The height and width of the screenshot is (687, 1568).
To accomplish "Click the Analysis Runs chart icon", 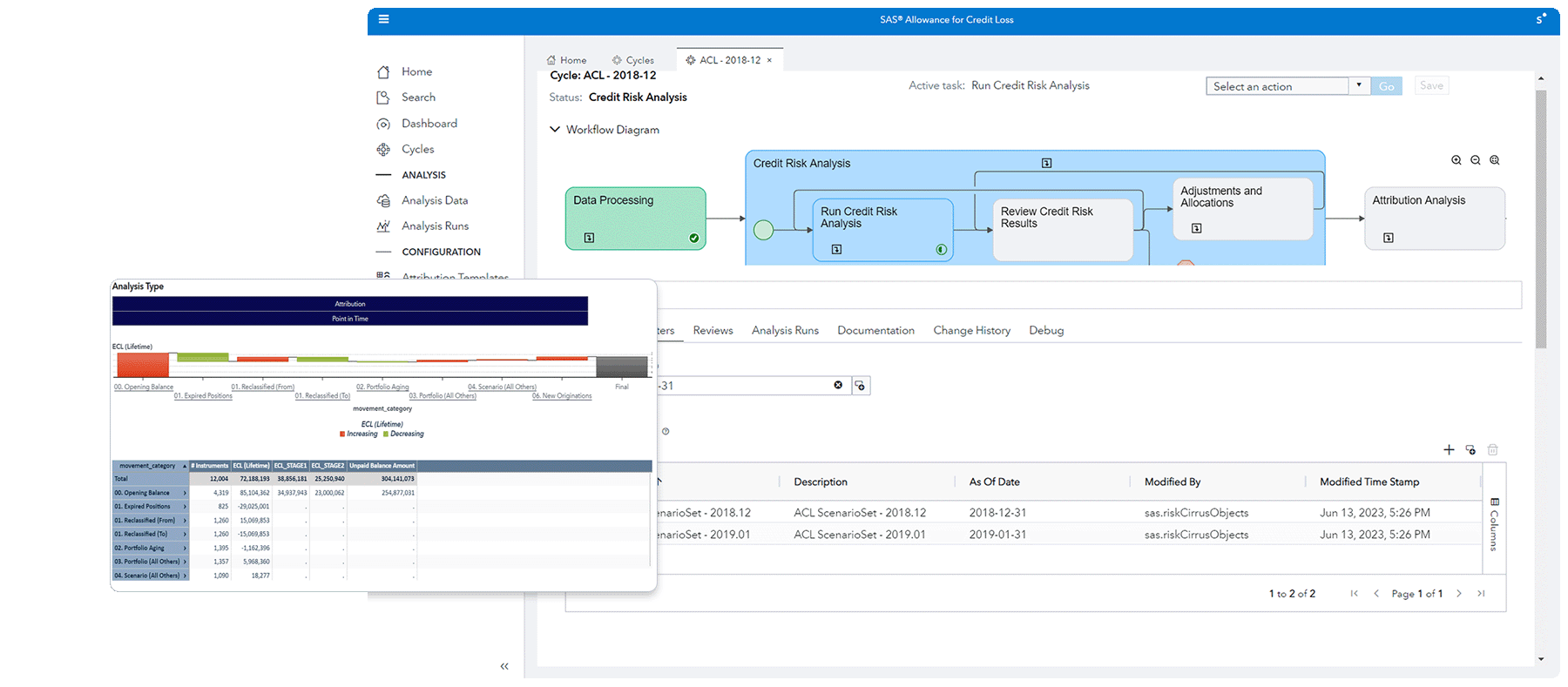I will pyautogui.click(x=383, y=226).
